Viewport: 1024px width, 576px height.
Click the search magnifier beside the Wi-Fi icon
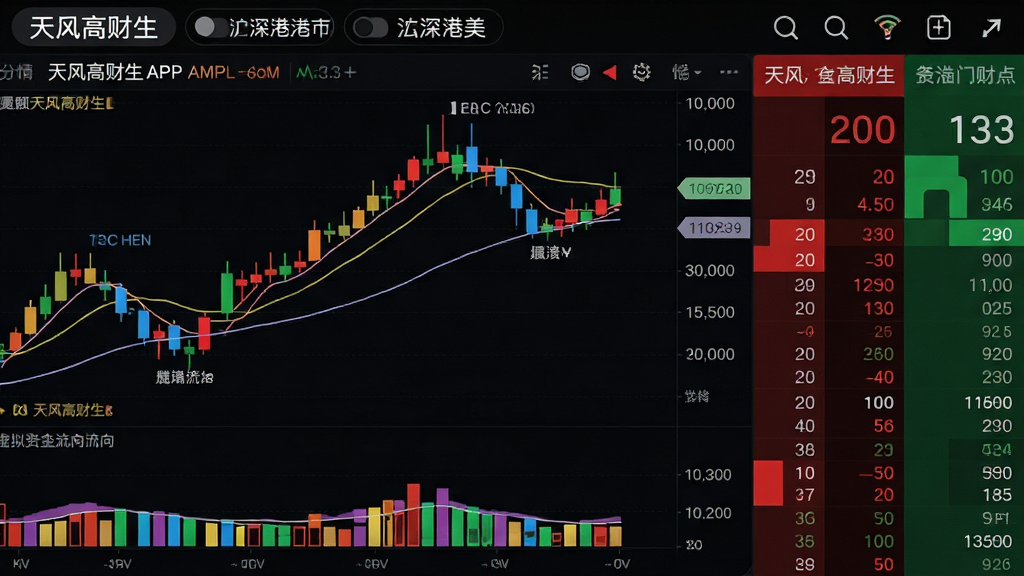tap(836, 28)
